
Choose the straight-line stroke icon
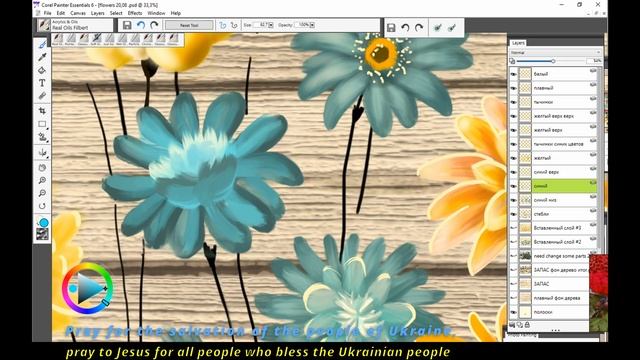(x=234, y=25)
